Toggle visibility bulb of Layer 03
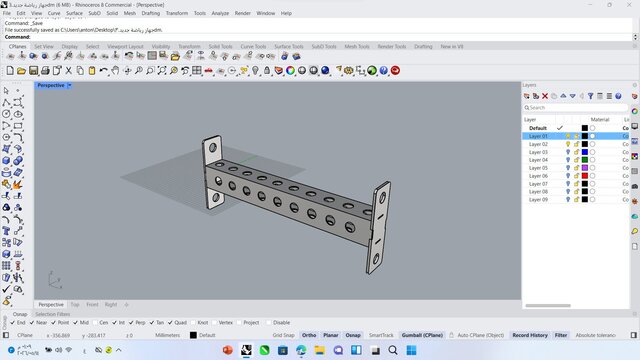This screenshot has width=640, height=360. point(568,152)
